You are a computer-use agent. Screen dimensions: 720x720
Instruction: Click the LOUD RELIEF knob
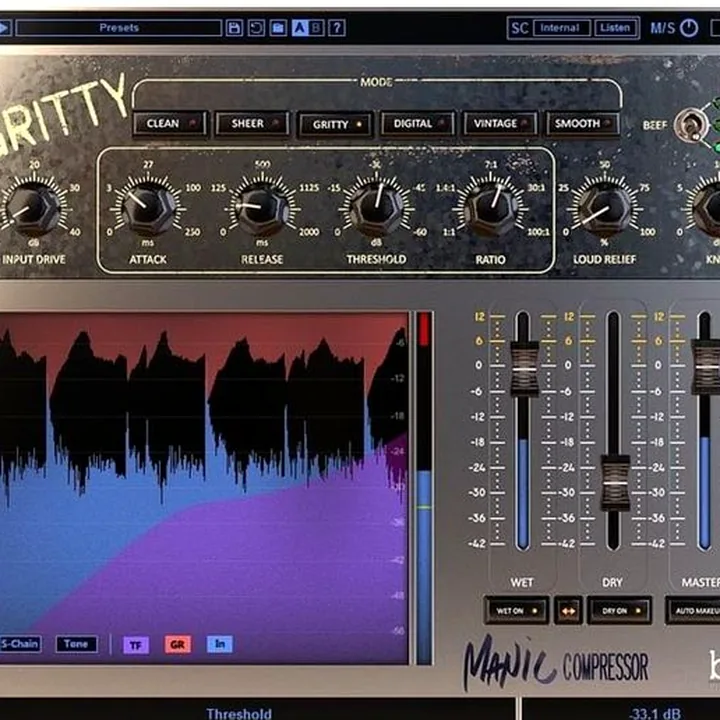click(604, 208)
